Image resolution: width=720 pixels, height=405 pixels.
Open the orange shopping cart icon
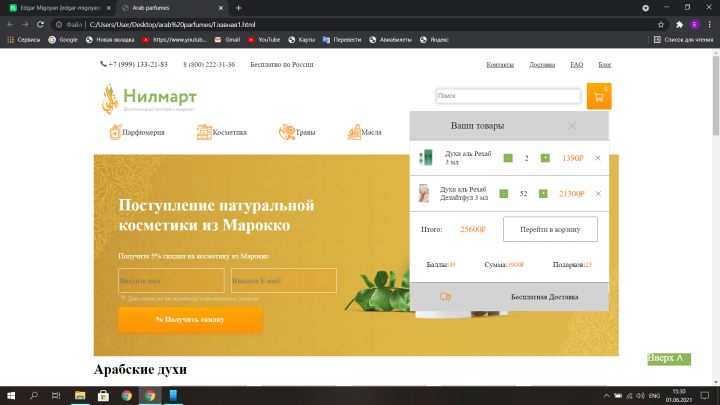point(599,96)
